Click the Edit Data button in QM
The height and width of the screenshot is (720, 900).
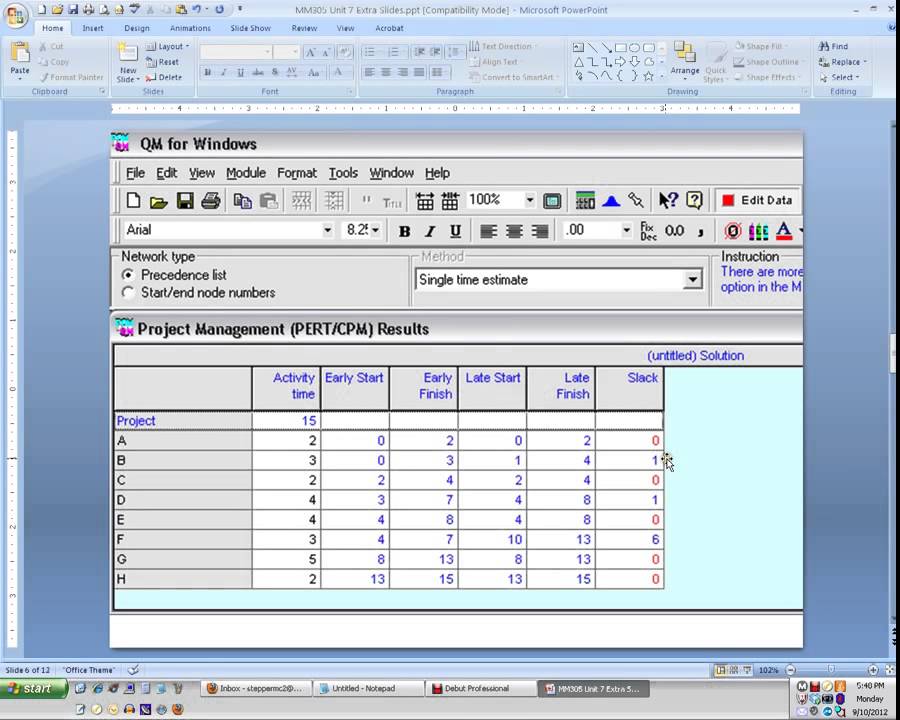click(x=757, y=200)
